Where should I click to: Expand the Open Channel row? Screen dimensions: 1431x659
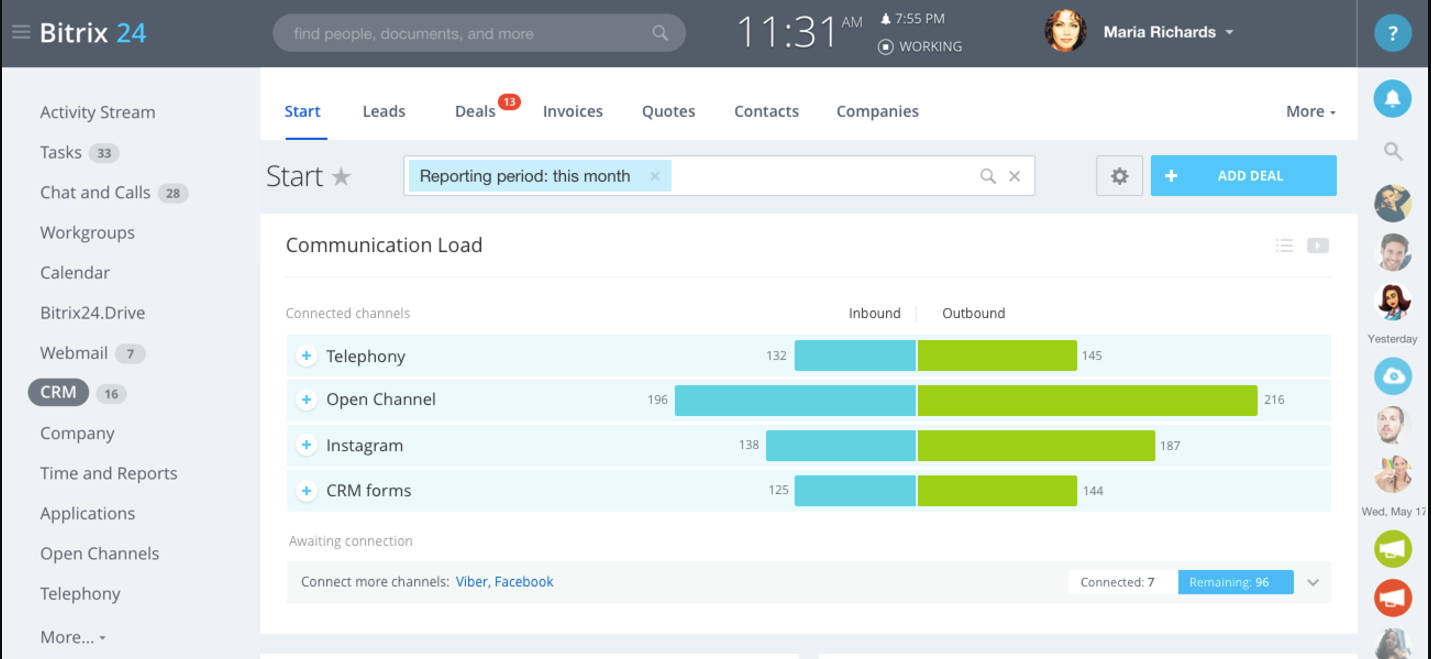click(x=306, y=400)
